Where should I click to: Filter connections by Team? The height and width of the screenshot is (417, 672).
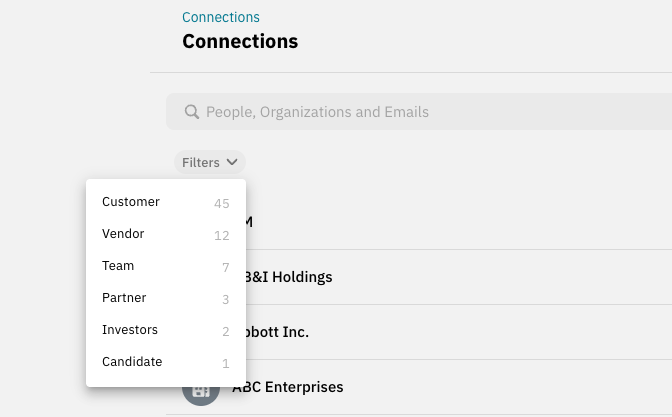pyautogui.click(x=118, y=266)
